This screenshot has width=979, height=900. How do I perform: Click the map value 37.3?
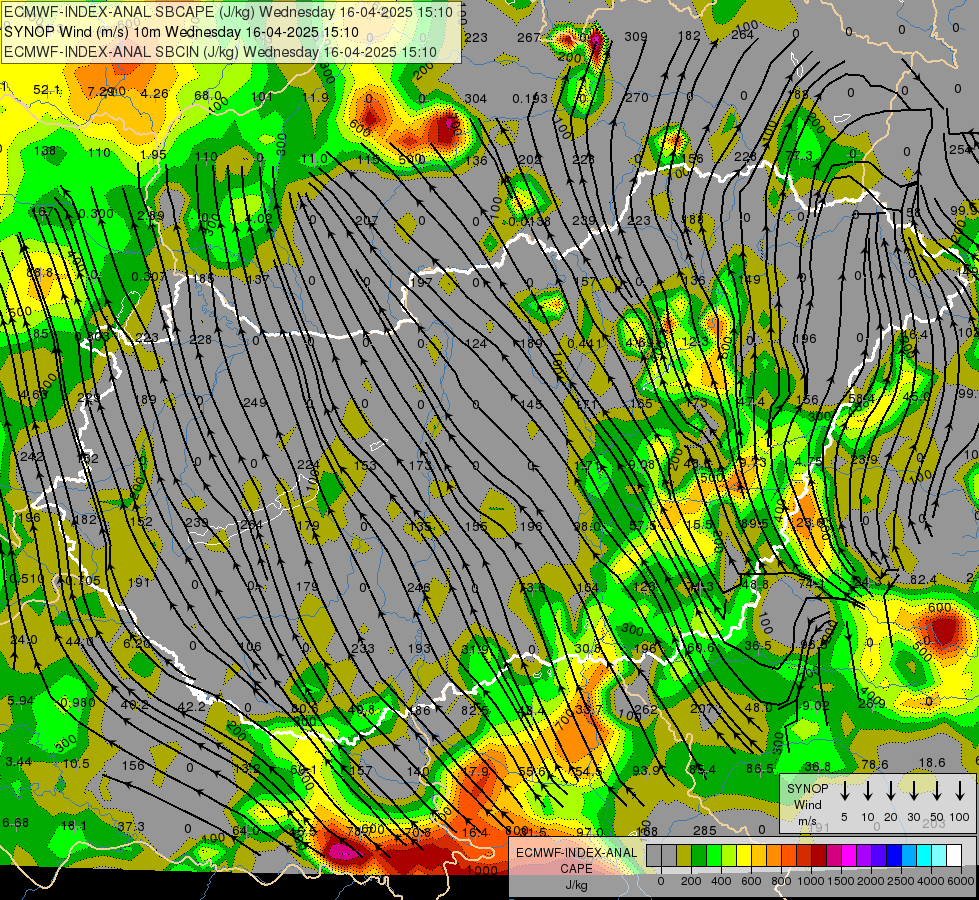click(131, 827)
